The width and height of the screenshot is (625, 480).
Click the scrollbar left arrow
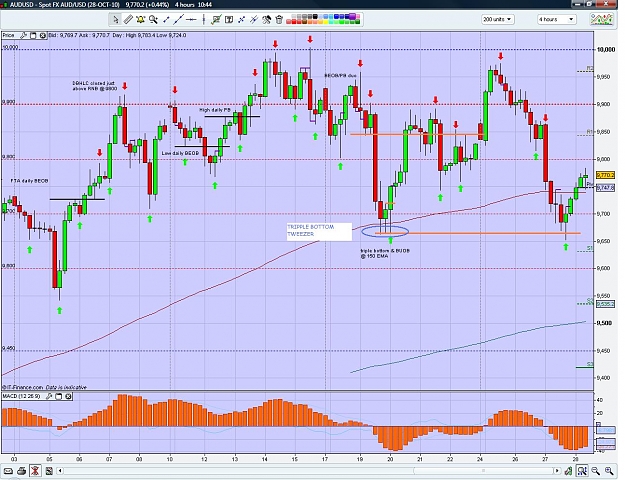point(60,471)
